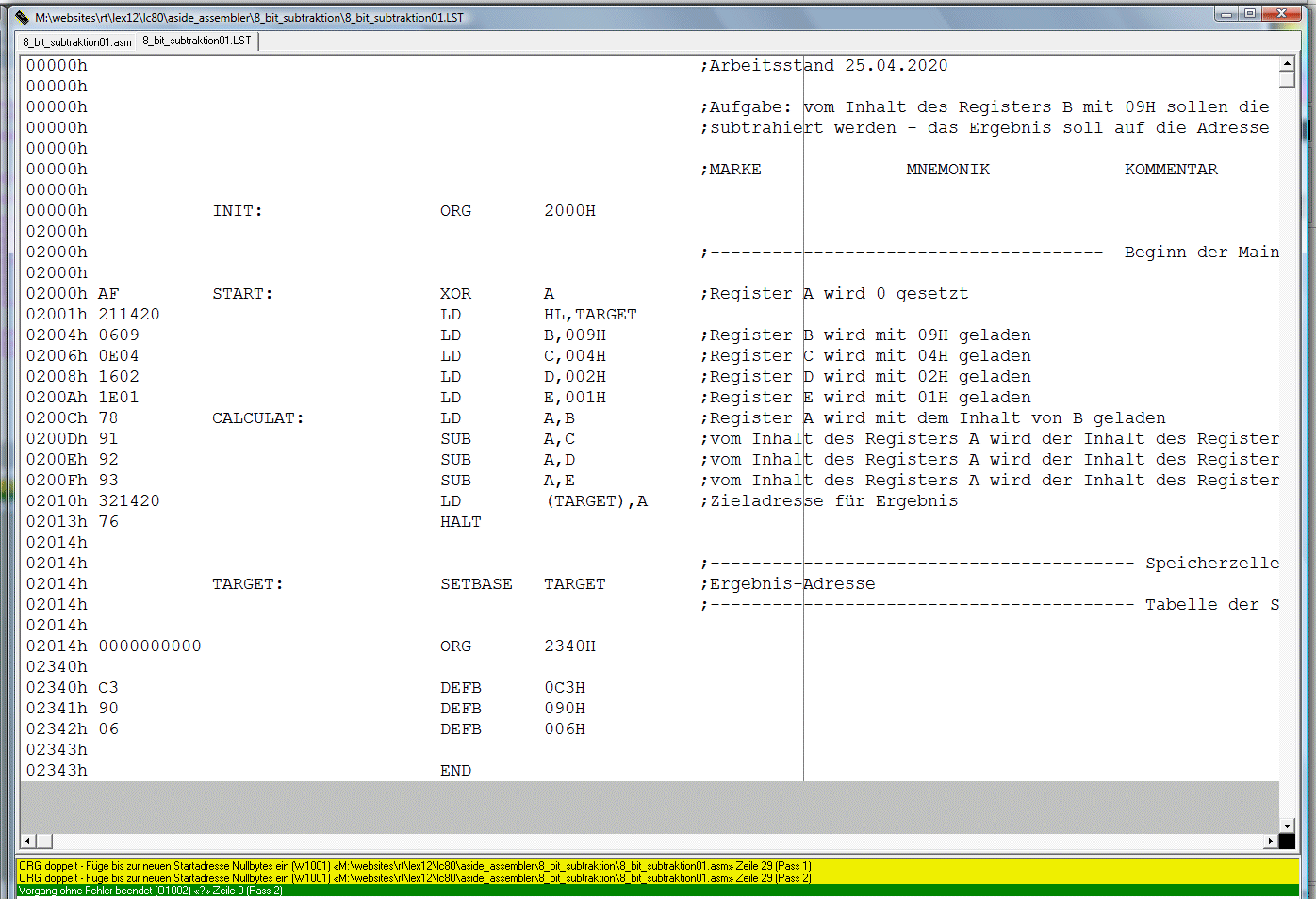Click the CALCULAT: label in the listing
The width and height of the screenshot is (1316, 899).
(257, 418)
